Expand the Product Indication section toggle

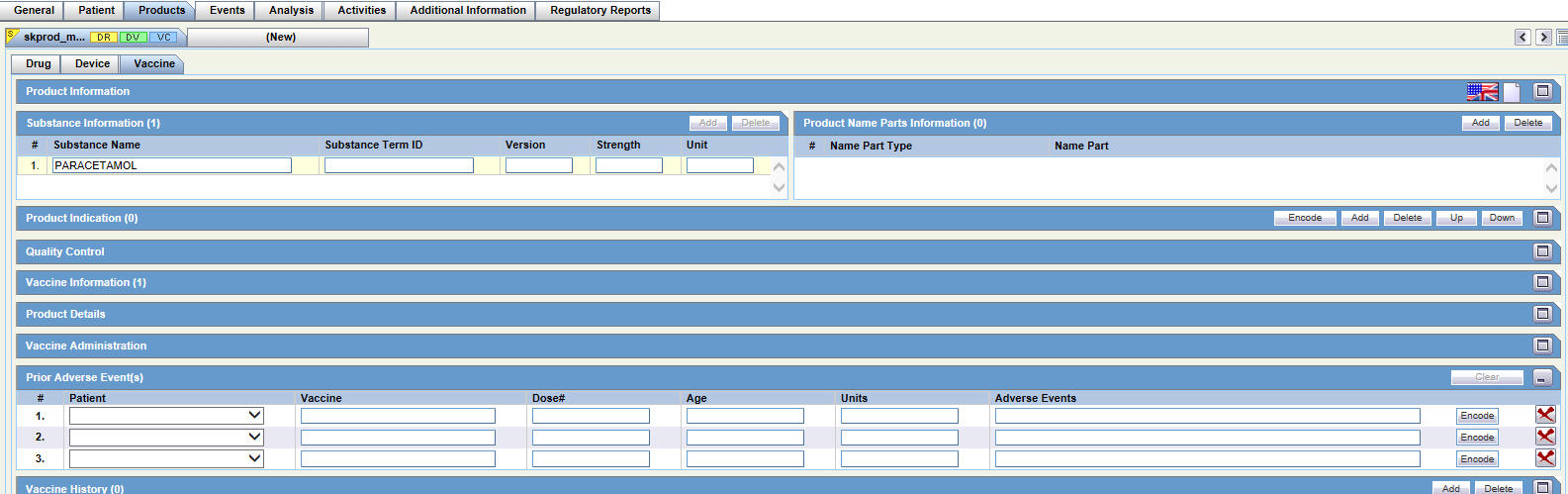coord(1542,218)
